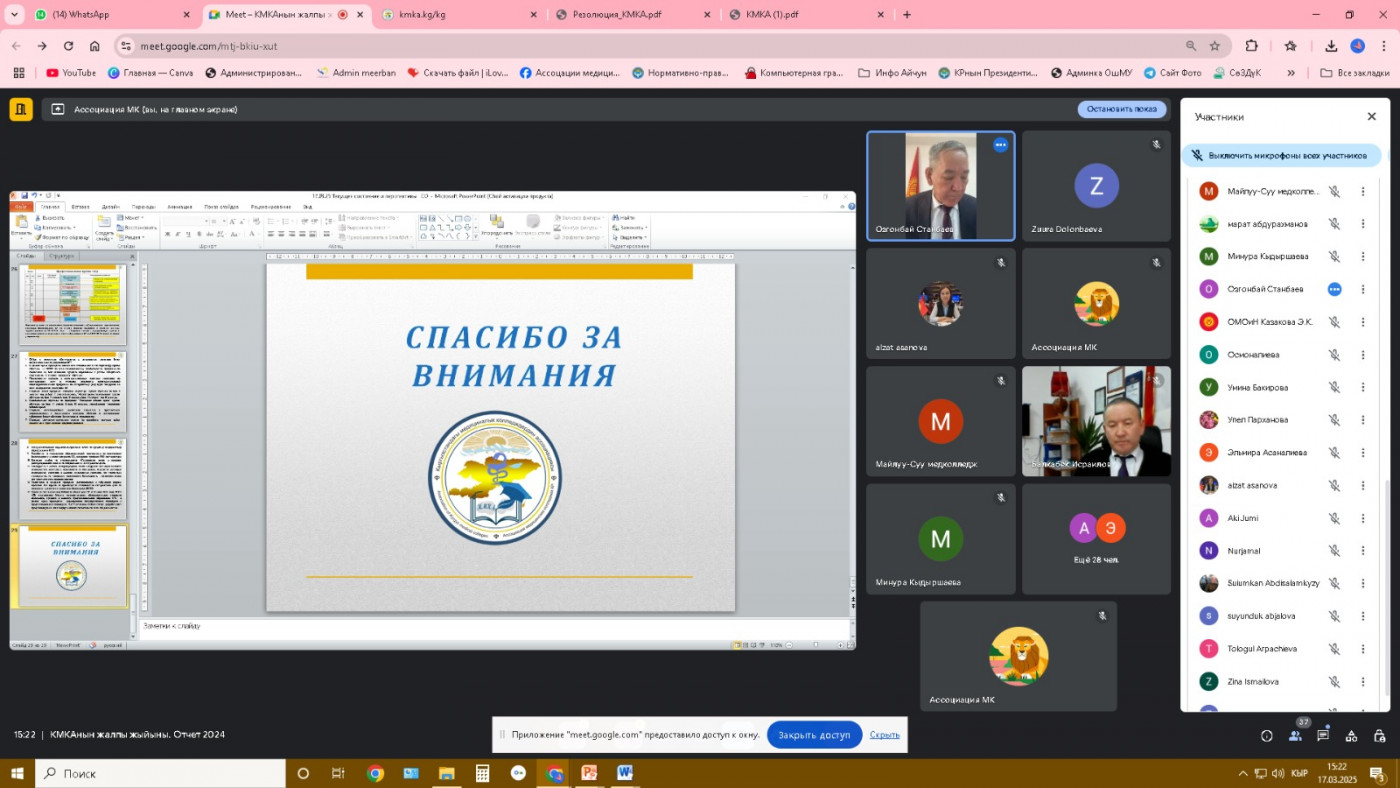Viewport: 1400px width, 788px height.
Task: Switch to the Резолюция_КМКА.pdf tab
Action: 630,15
